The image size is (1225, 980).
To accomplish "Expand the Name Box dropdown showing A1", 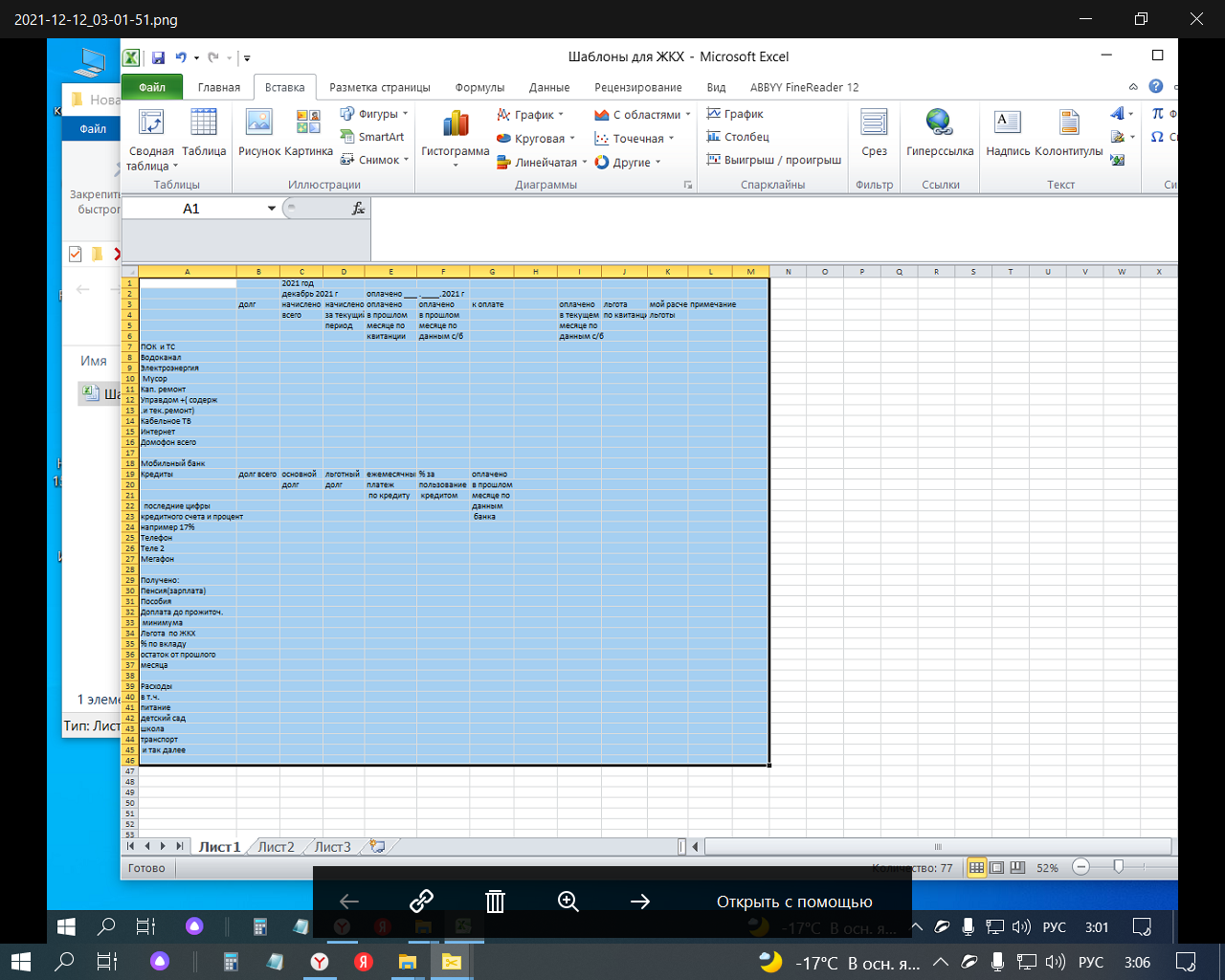I will tap(272, 209).
